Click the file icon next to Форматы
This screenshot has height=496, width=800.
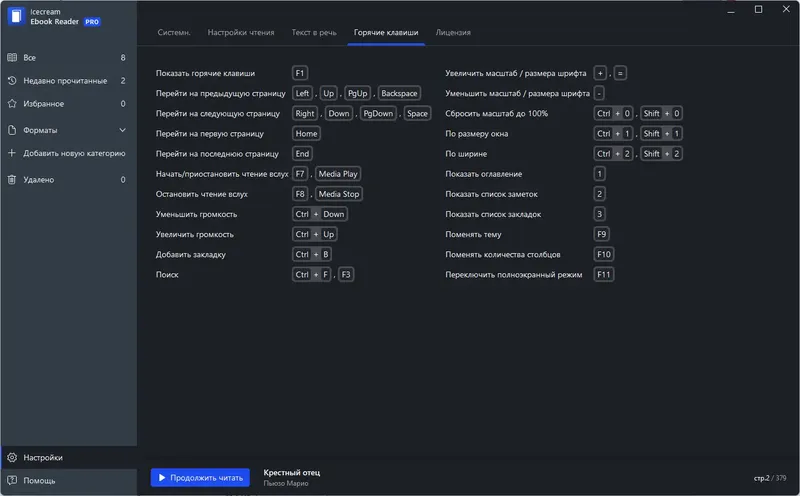pos(12,130)
